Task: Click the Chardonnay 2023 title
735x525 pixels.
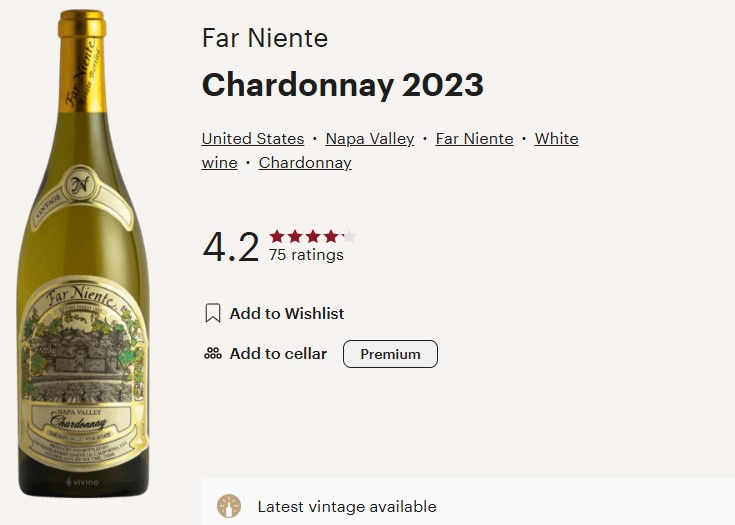Action: (x=343, y=85)
